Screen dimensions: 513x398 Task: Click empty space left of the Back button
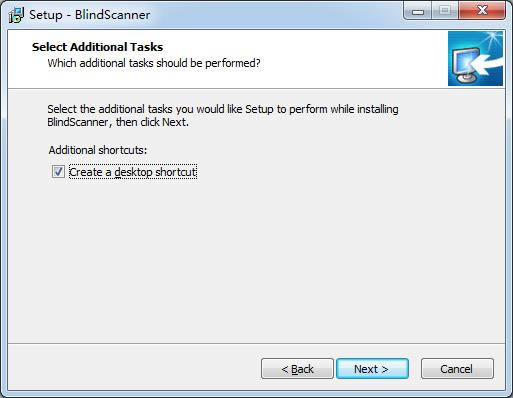pos(133,369)
